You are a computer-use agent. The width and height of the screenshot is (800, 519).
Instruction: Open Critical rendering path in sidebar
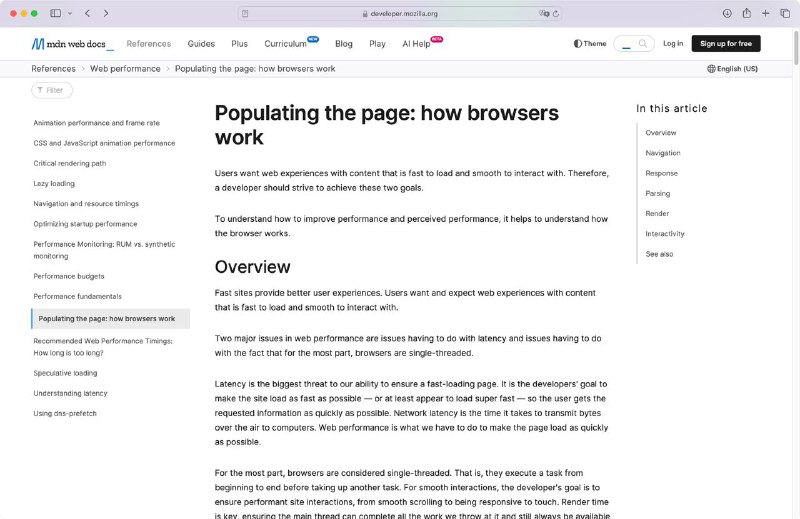coord(69,163)
